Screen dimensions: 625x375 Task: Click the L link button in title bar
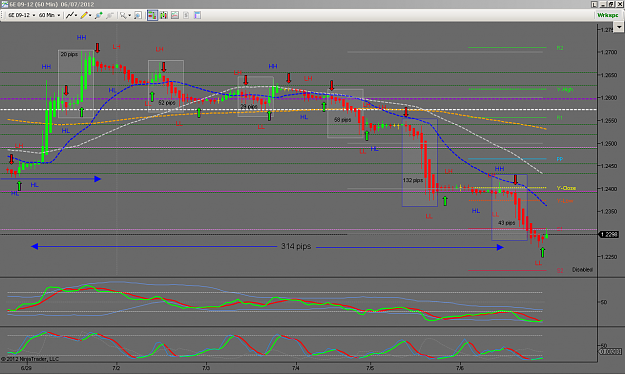[594, 4]
